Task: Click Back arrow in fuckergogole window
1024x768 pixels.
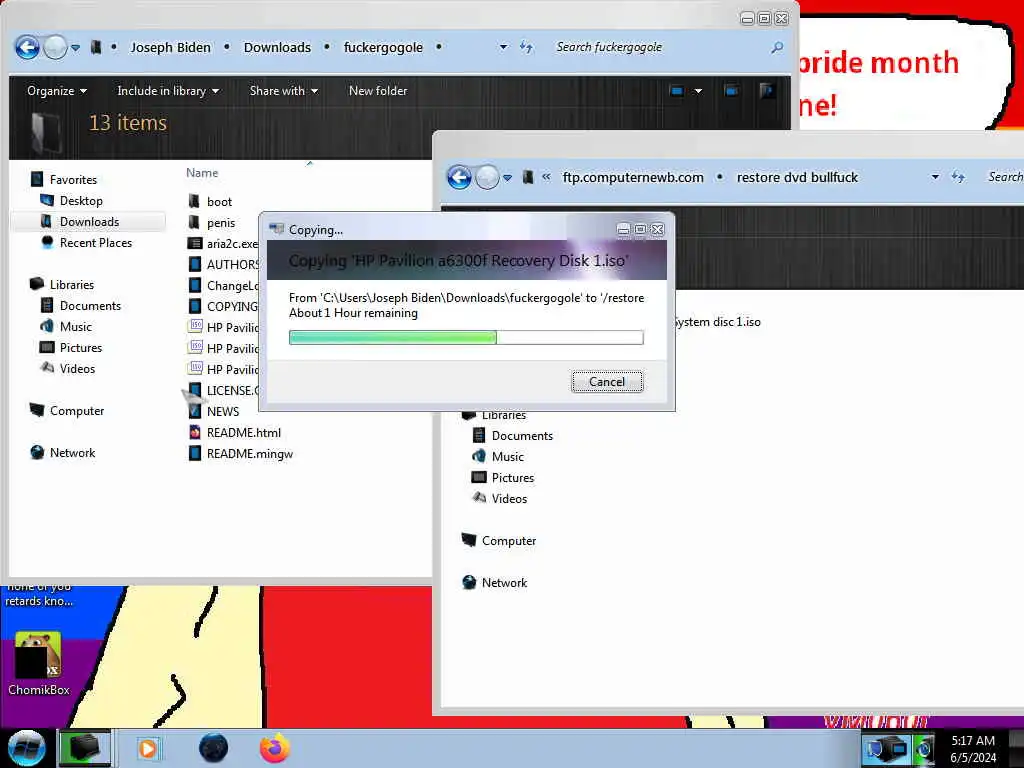Action: point(27,47)
